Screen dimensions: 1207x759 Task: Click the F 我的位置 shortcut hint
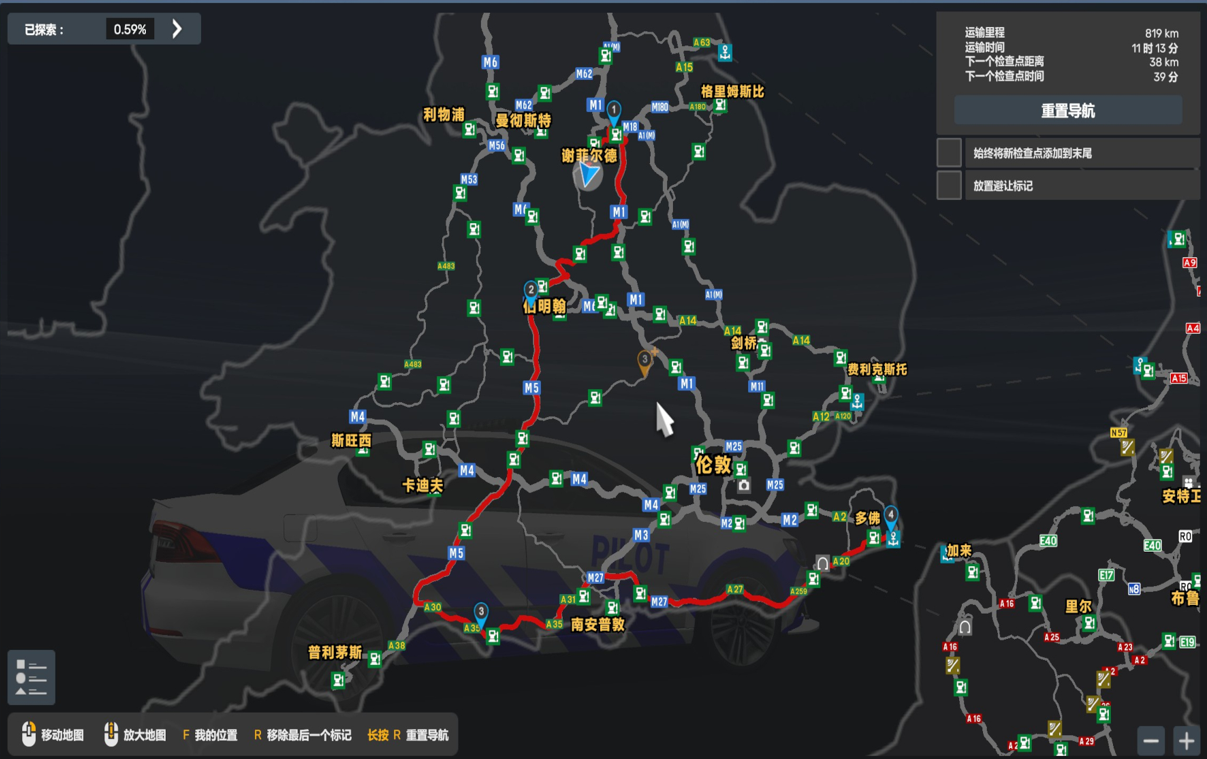[210, 735]
